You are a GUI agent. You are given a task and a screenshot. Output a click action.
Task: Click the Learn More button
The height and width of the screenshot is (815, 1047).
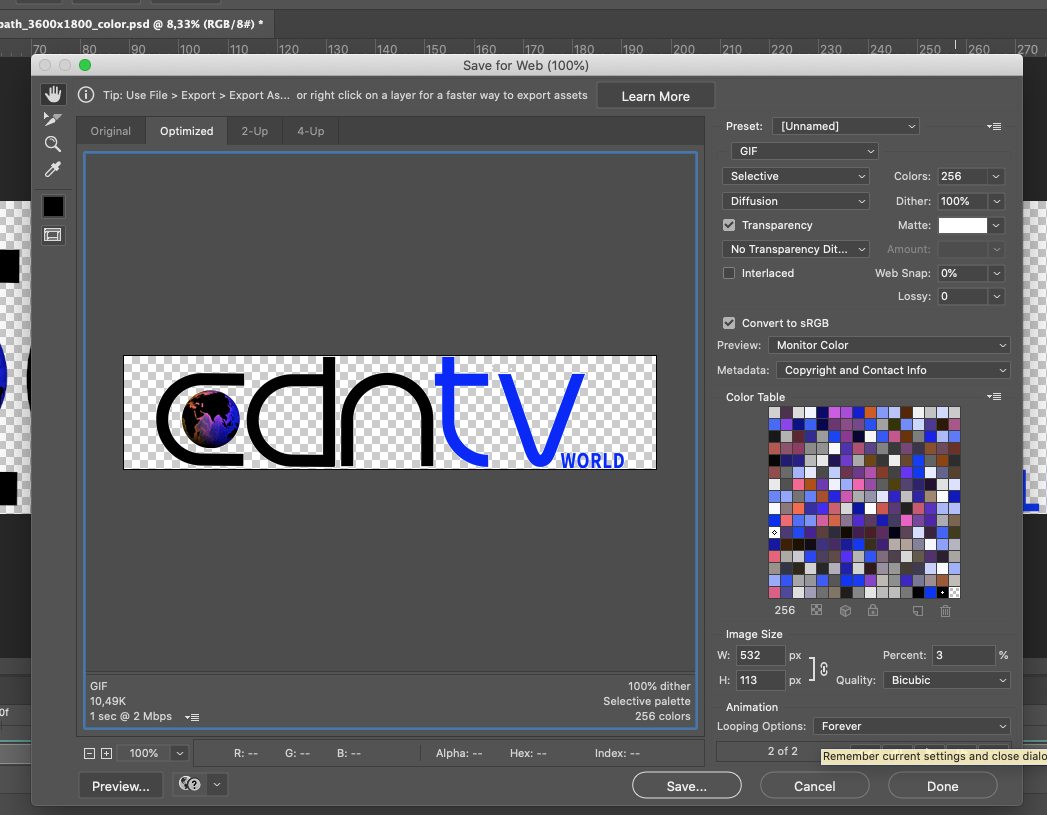tap(656, 96)
